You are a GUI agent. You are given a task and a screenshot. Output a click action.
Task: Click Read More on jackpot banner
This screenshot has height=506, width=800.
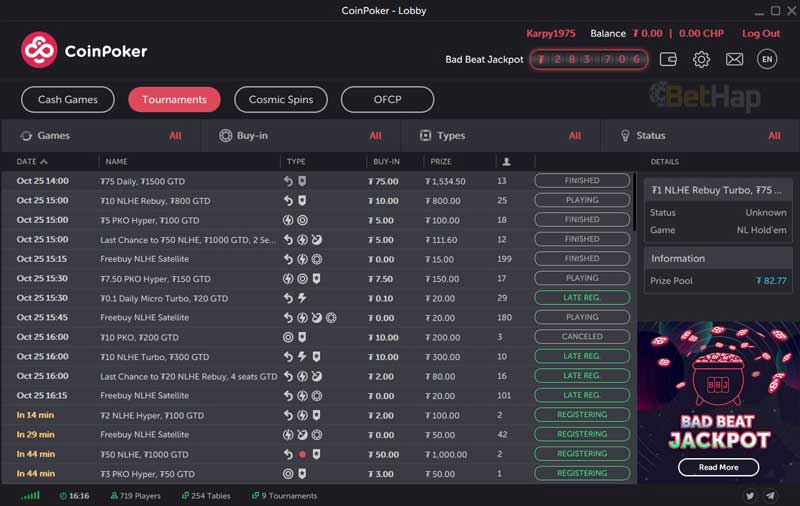[718, 467]
